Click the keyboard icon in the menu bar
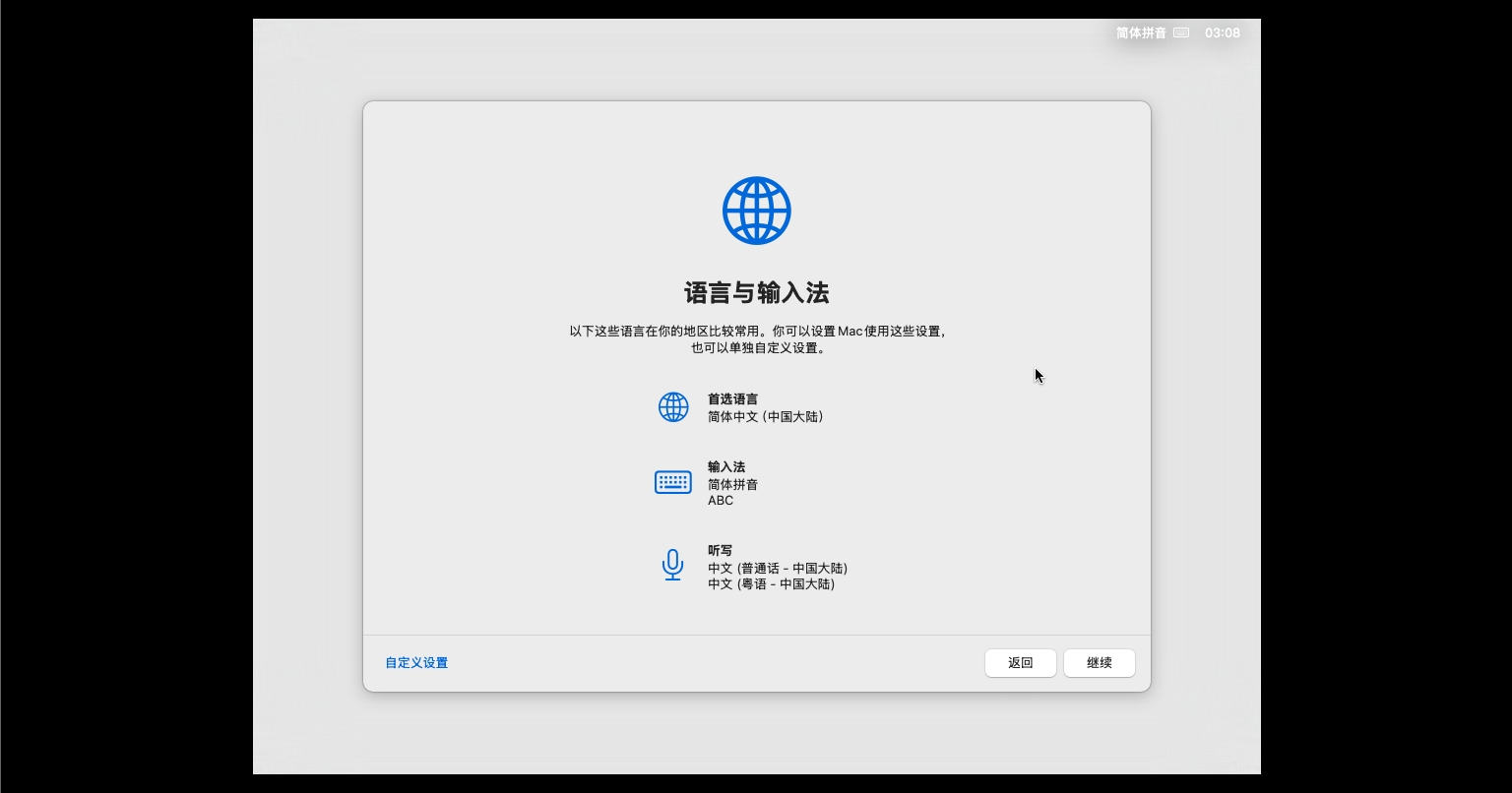1512x793 pixels. pyautogui.click(x=1182, y=32)
